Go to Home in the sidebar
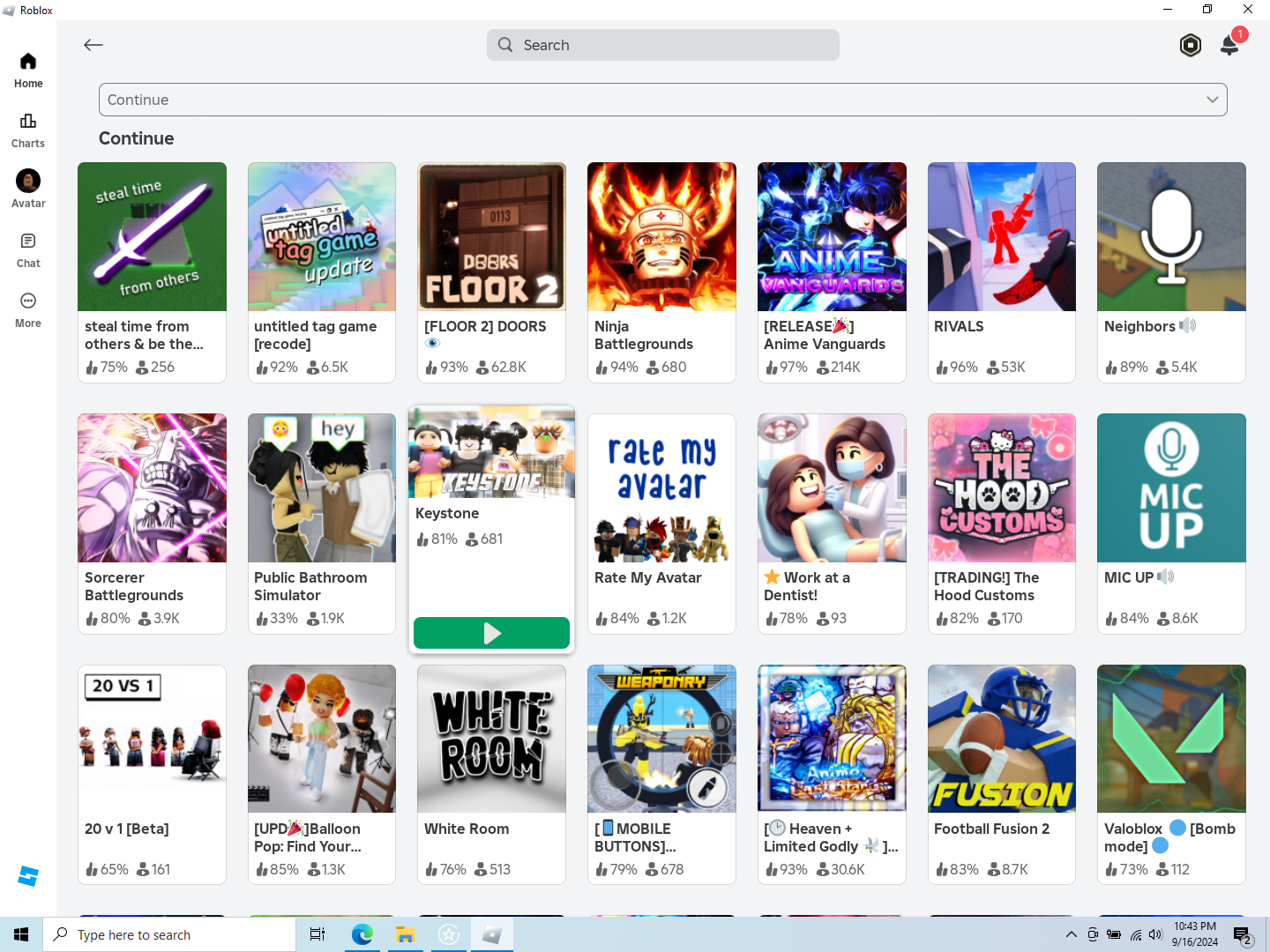This screenshot has height=952, width=1270. (x=28, y=71)
